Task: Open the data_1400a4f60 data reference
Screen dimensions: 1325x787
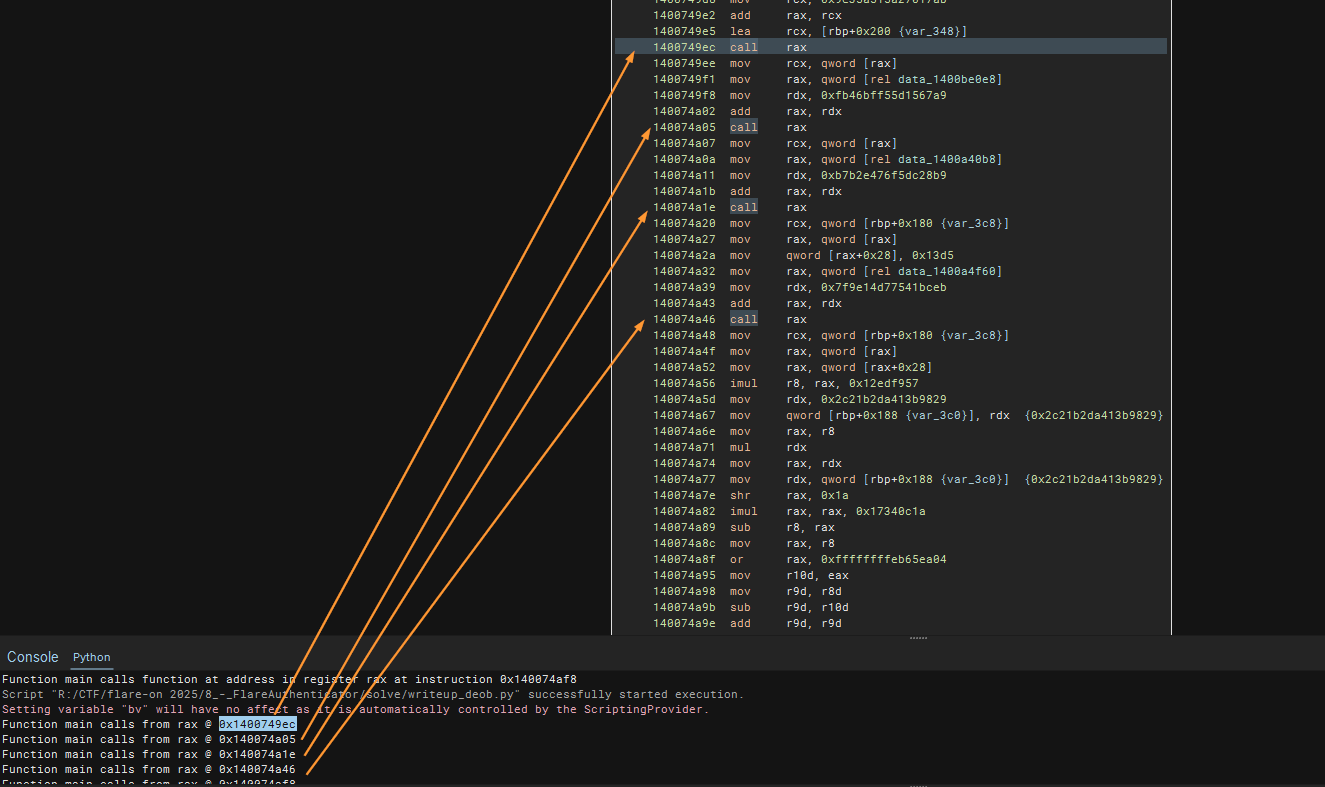Action: click(946, 271)
